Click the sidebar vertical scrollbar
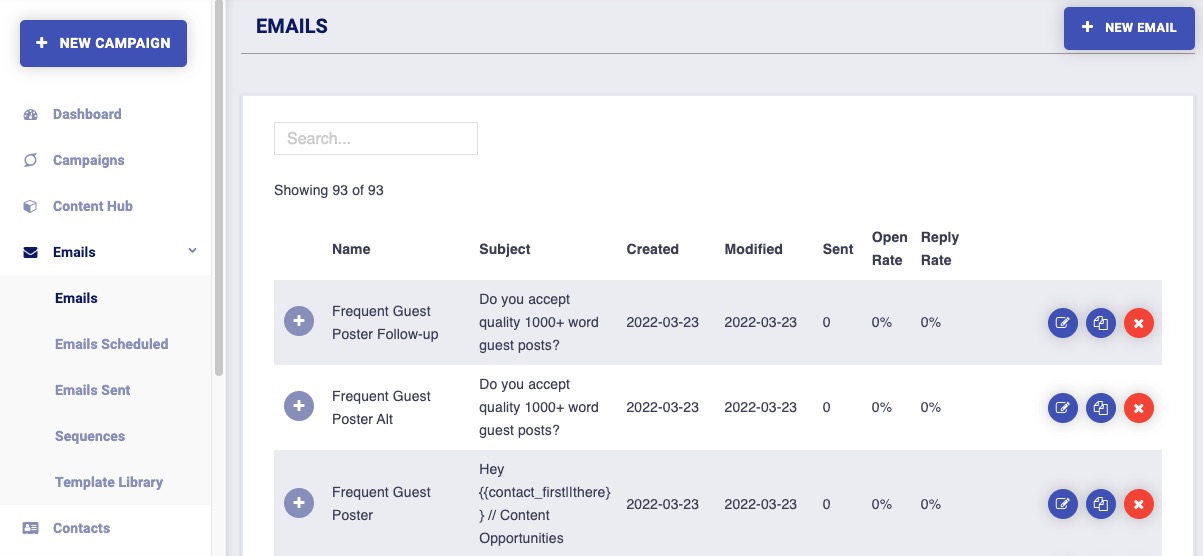 click(219, 190)
